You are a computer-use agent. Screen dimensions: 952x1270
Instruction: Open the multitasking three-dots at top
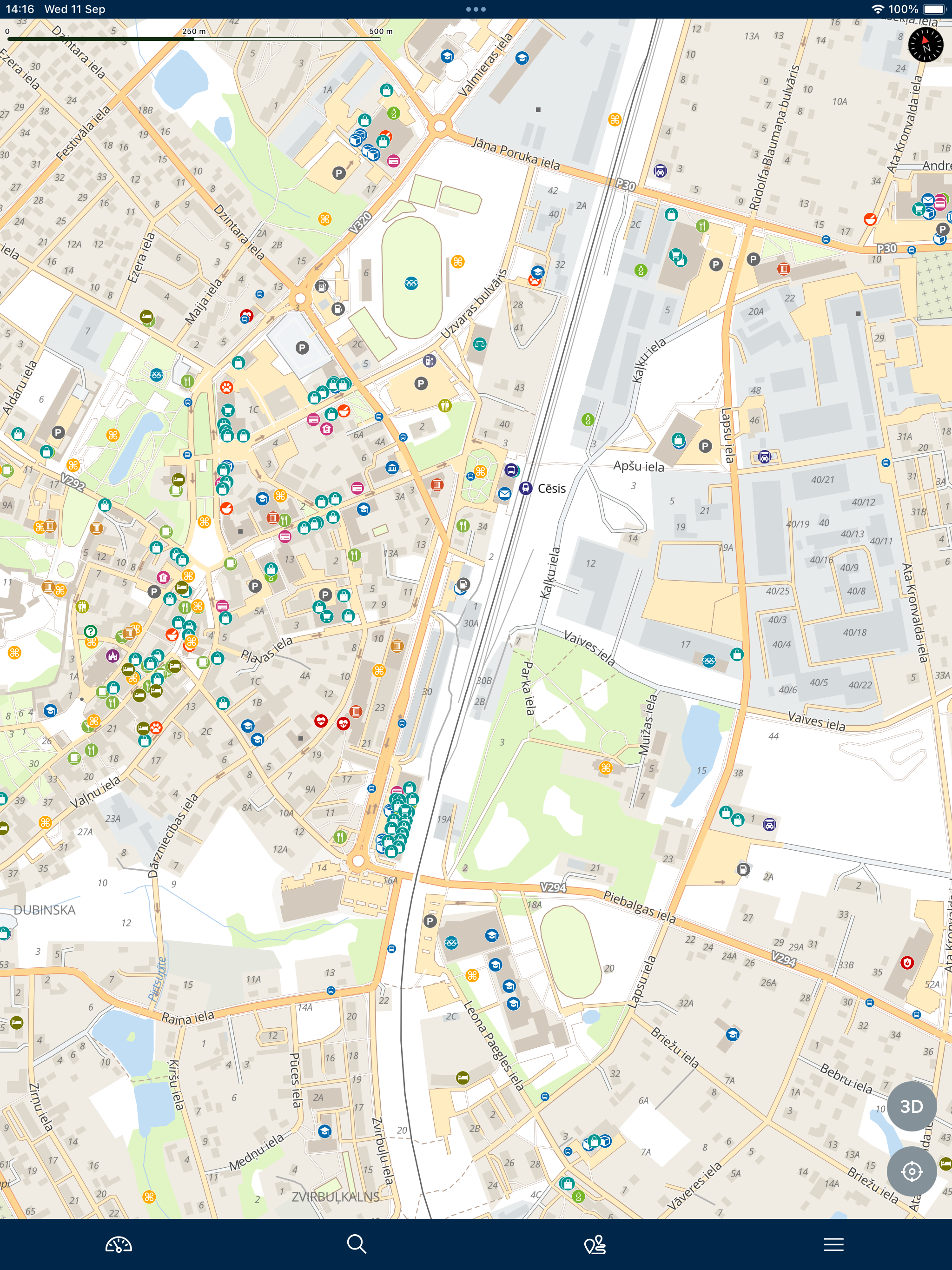coord(476,9)
